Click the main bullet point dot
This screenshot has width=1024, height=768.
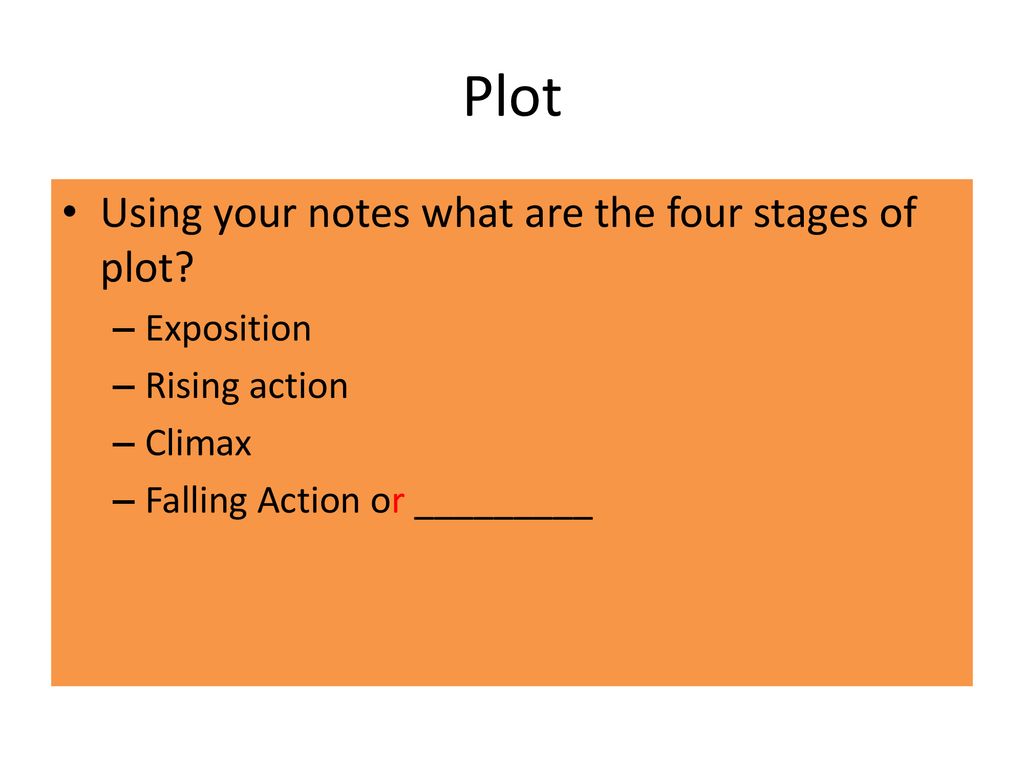[70, 212]
